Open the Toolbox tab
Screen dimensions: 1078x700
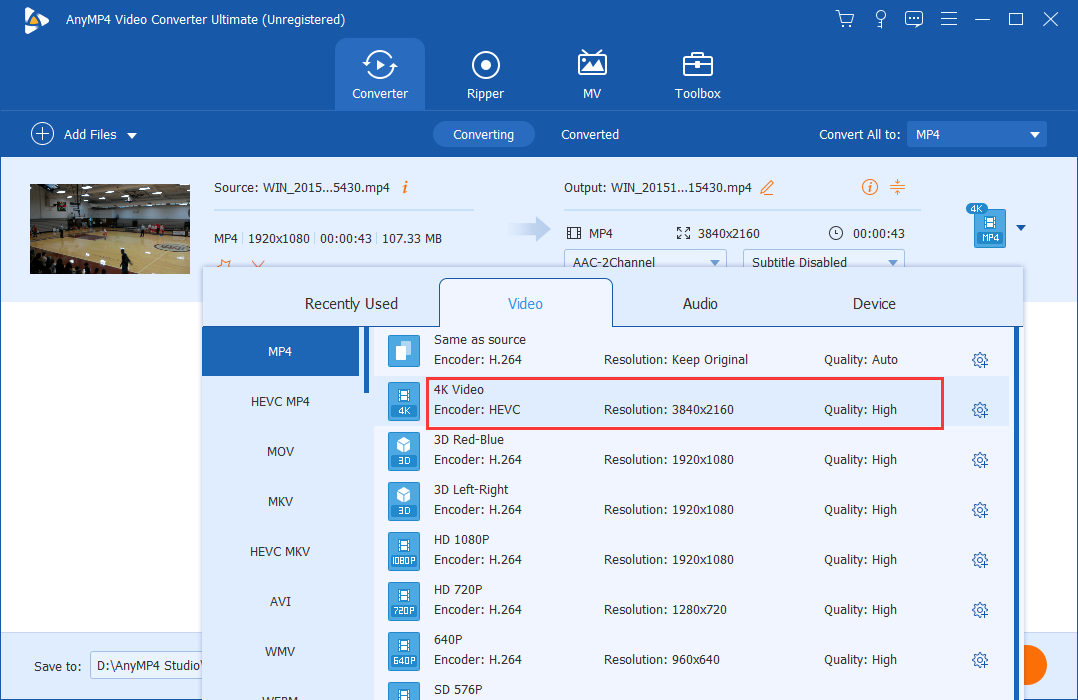click(697, 74)
